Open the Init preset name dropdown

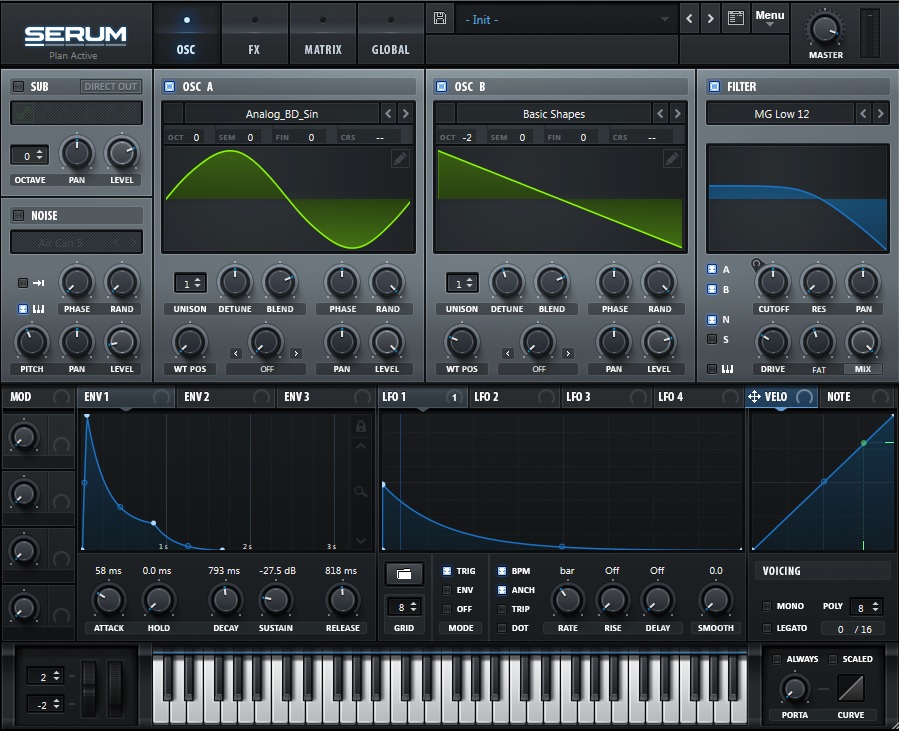coord(566,19)
